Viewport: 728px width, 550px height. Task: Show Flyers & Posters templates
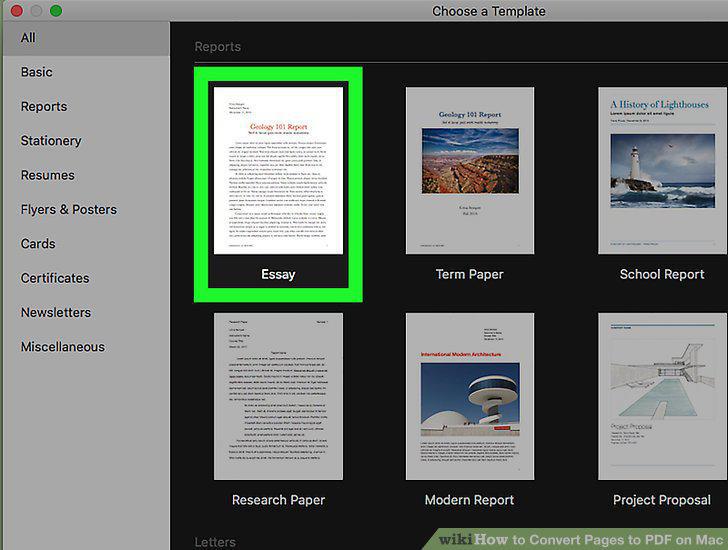tap(86, 210)
